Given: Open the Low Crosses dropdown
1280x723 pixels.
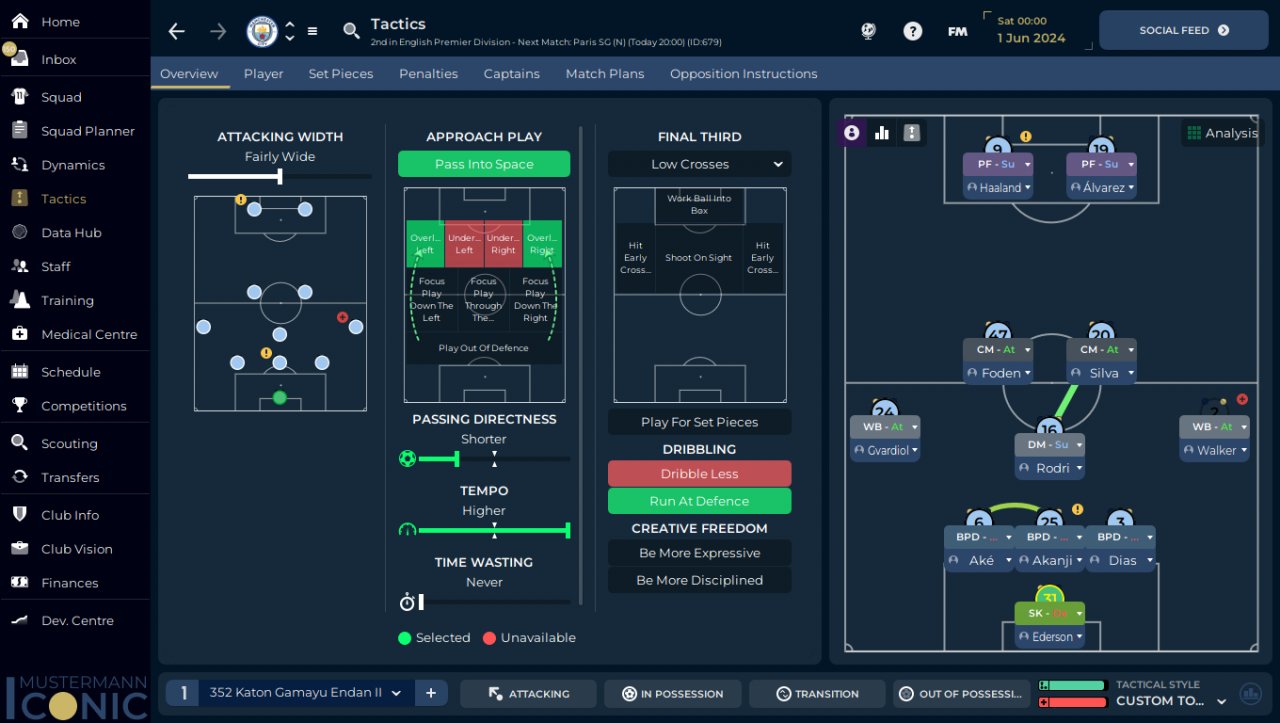Looking at the screenshot, I should [x=699, y=164].
